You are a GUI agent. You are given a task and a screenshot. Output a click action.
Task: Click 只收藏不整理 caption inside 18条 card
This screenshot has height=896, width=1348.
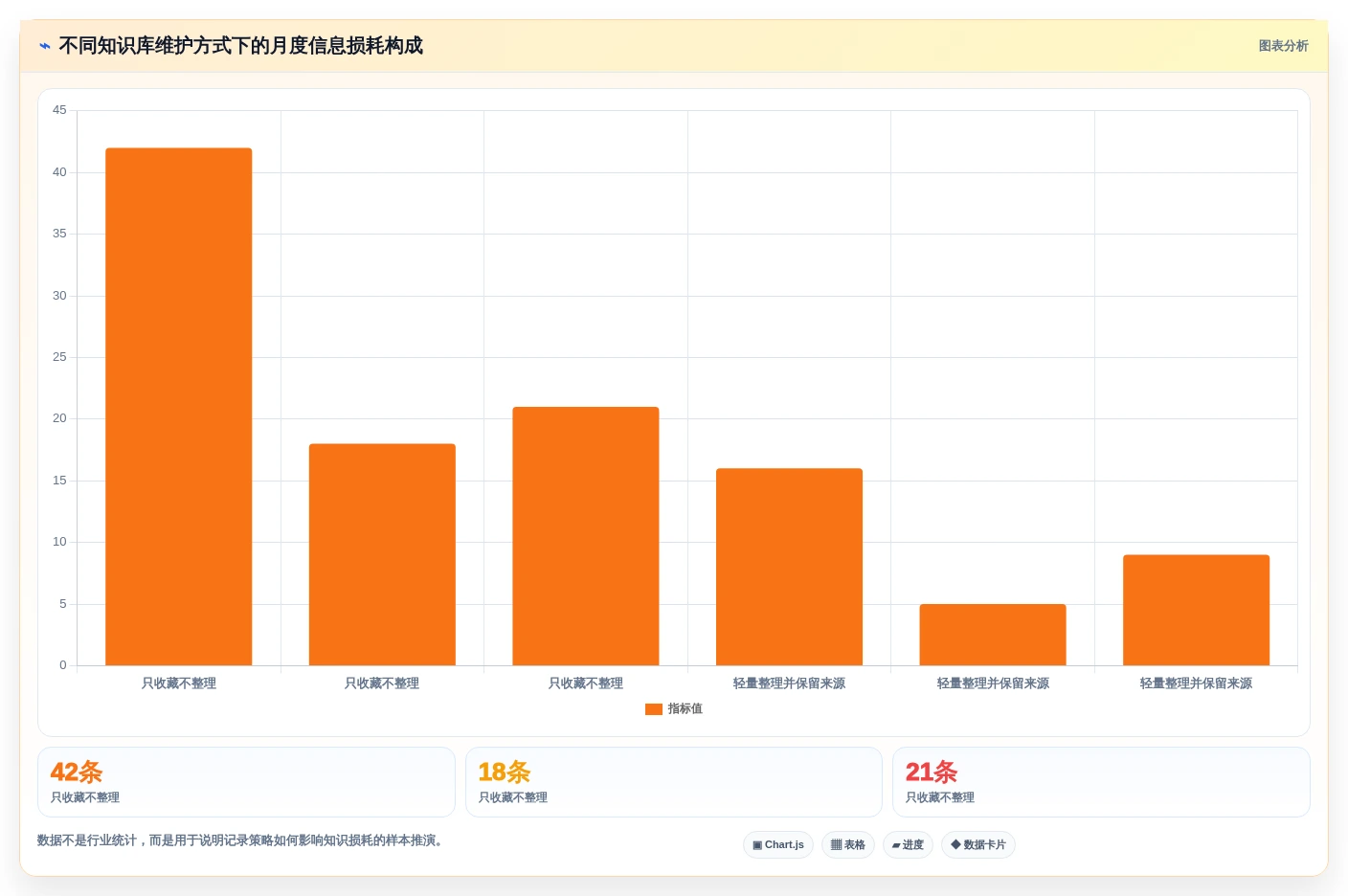513,797
